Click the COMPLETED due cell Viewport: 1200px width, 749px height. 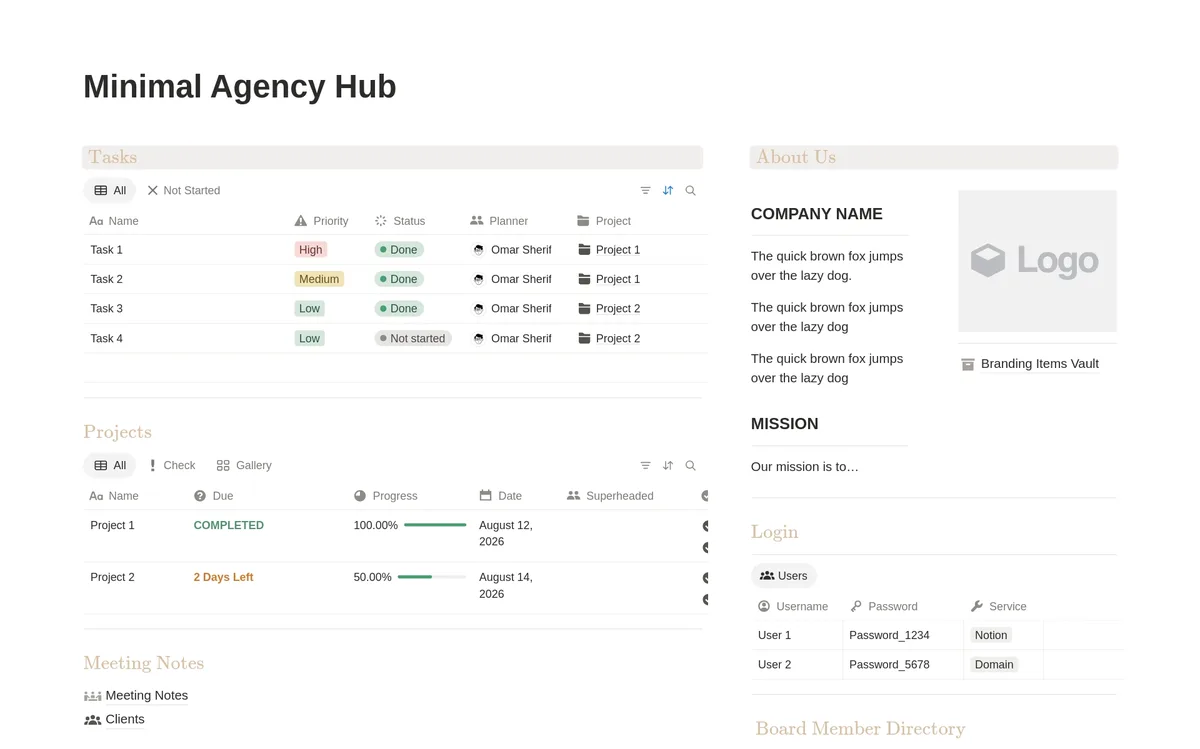coord(267,536)
